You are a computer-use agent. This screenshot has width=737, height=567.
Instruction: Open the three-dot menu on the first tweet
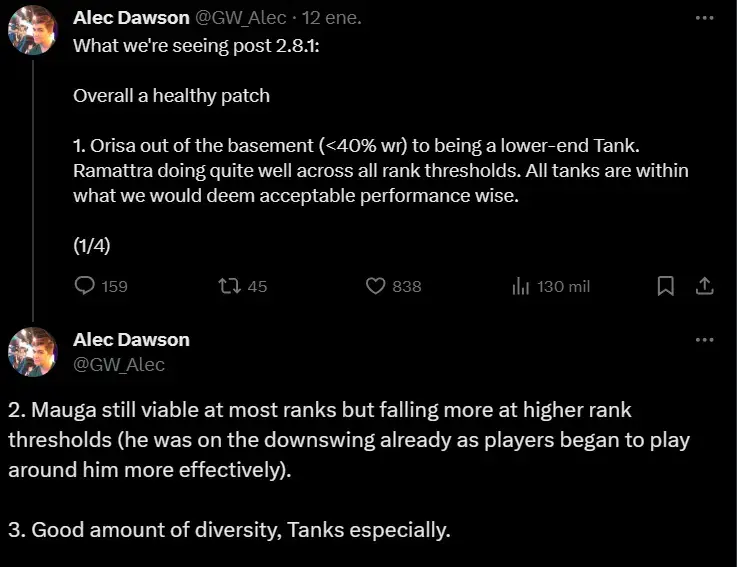pos(705,18)
